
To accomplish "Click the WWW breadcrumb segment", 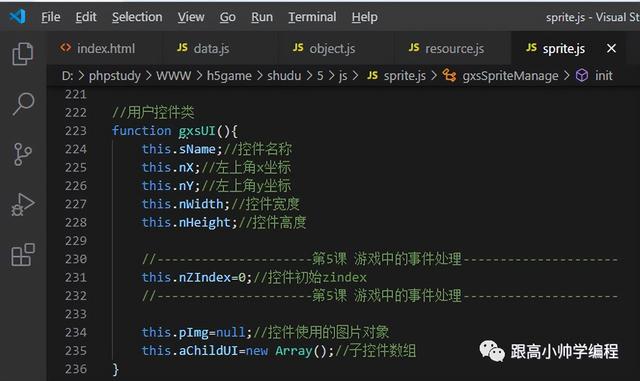I will [x=173, y=76].
